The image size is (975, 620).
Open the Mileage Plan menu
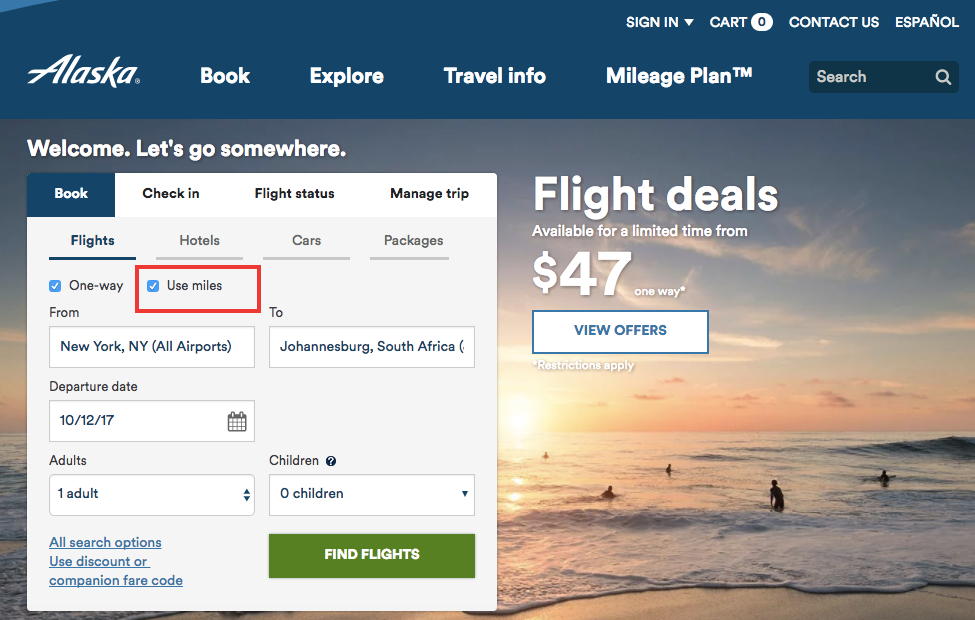pyautogui.click(x=679, y=76)
